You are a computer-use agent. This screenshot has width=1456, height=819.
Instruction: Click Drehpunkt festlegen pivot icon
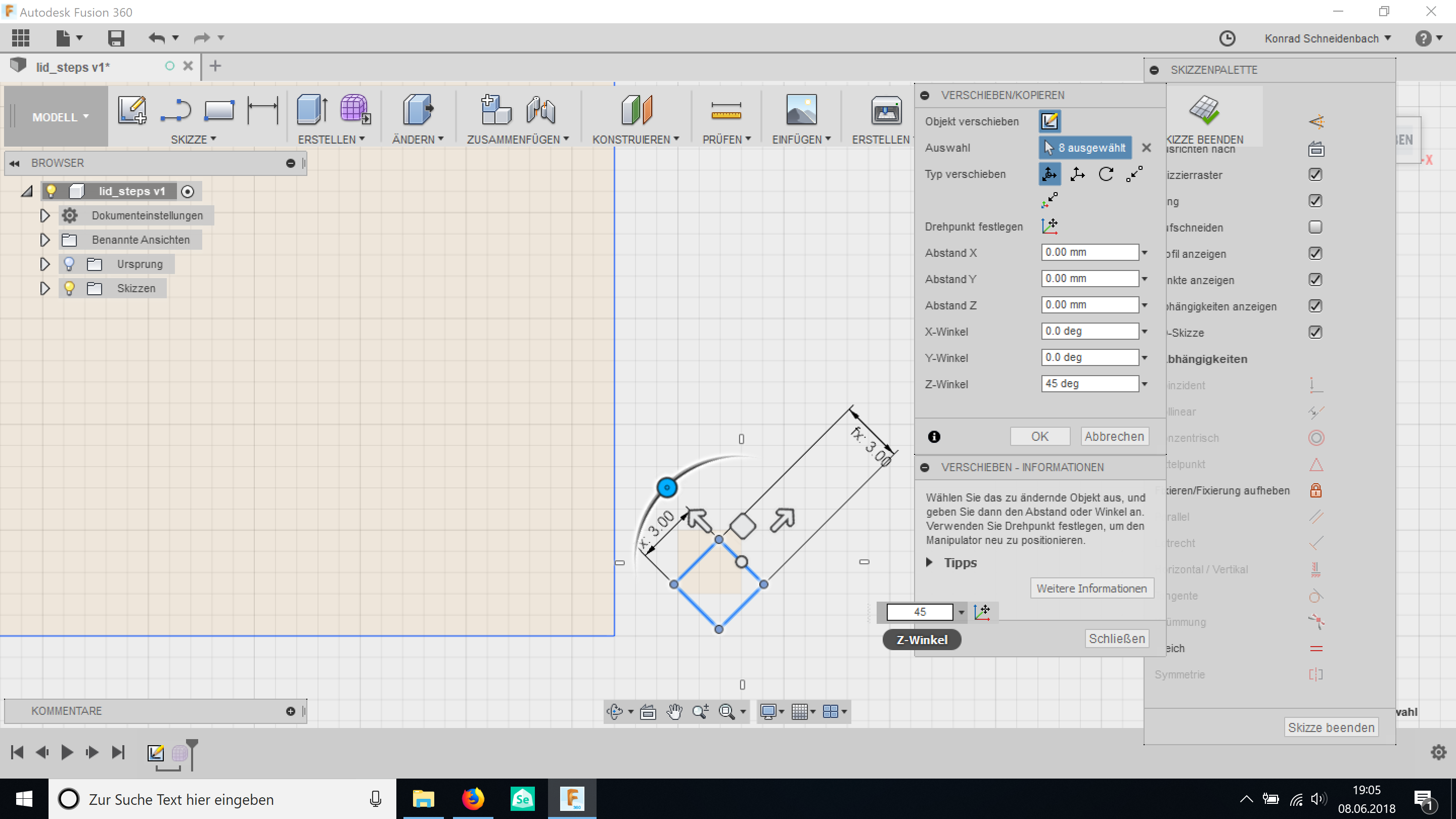pos(1050,226)
